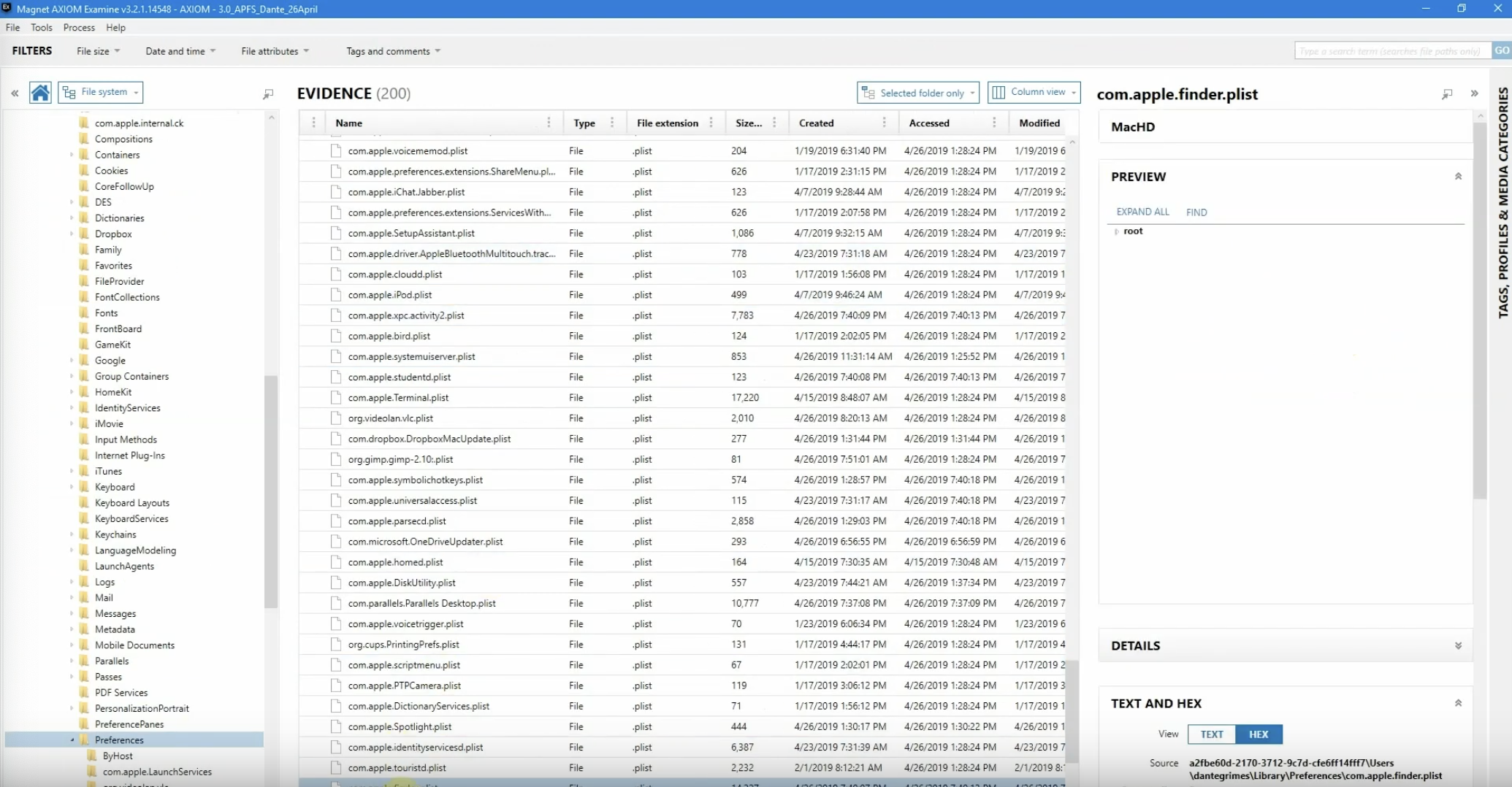Select the Dropbox folder icon in tree
1512x787 pixels.
pos(84,234)
